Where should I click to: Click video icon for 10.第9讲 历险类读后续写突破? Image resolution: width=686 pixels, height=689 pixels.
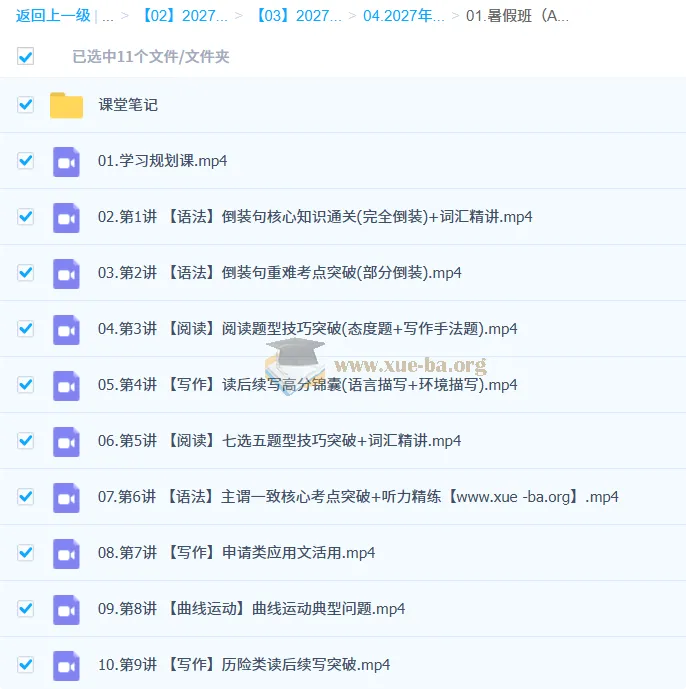[x=66, y=665]
